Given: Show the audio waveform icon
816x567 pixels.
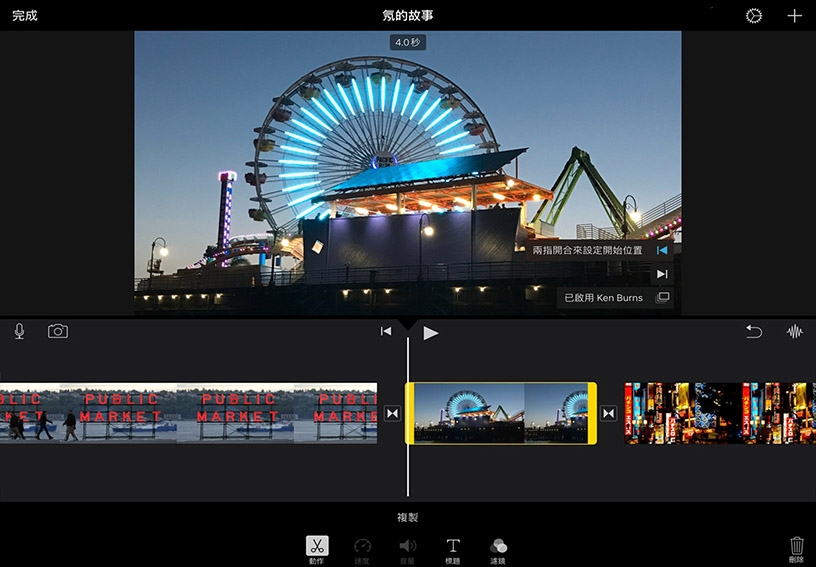Looking at the screenshot, I should click(x=795, y=332).
